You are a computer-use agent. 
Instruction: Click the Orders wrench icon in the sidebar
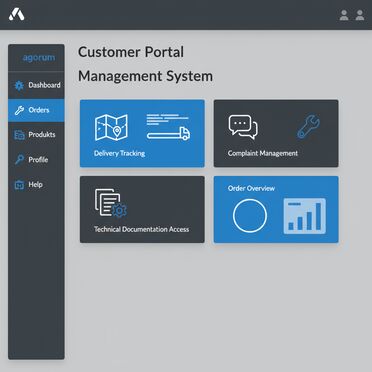click(19, 110)
